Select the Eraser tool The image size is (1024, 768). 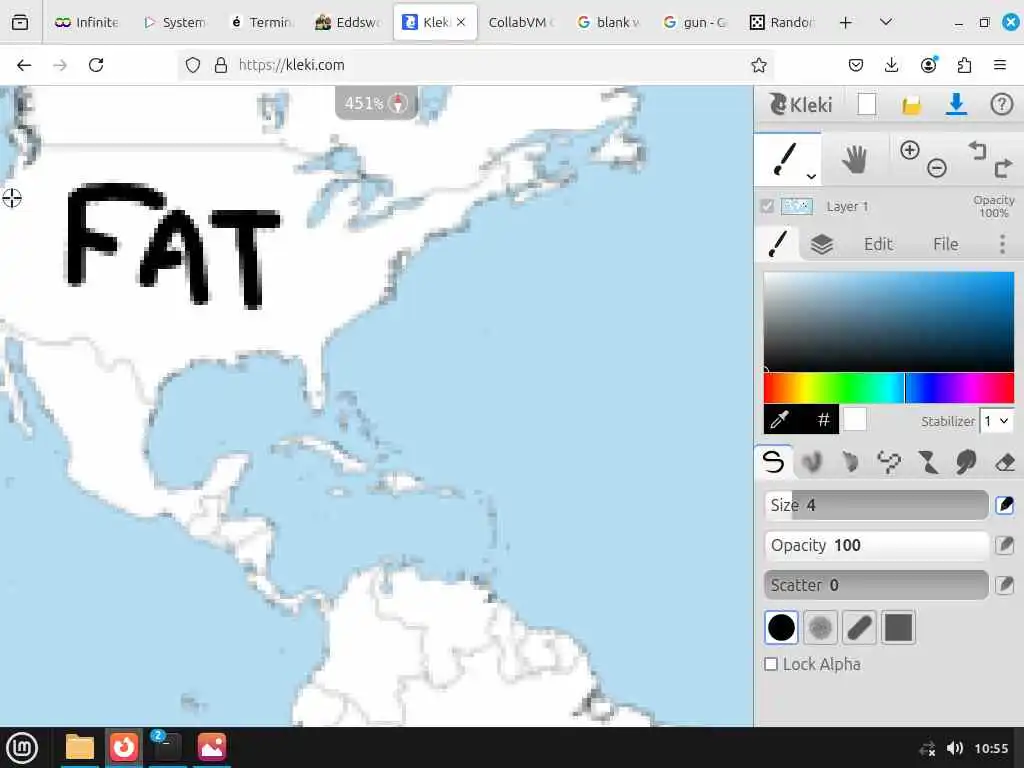pos(1005,462)
